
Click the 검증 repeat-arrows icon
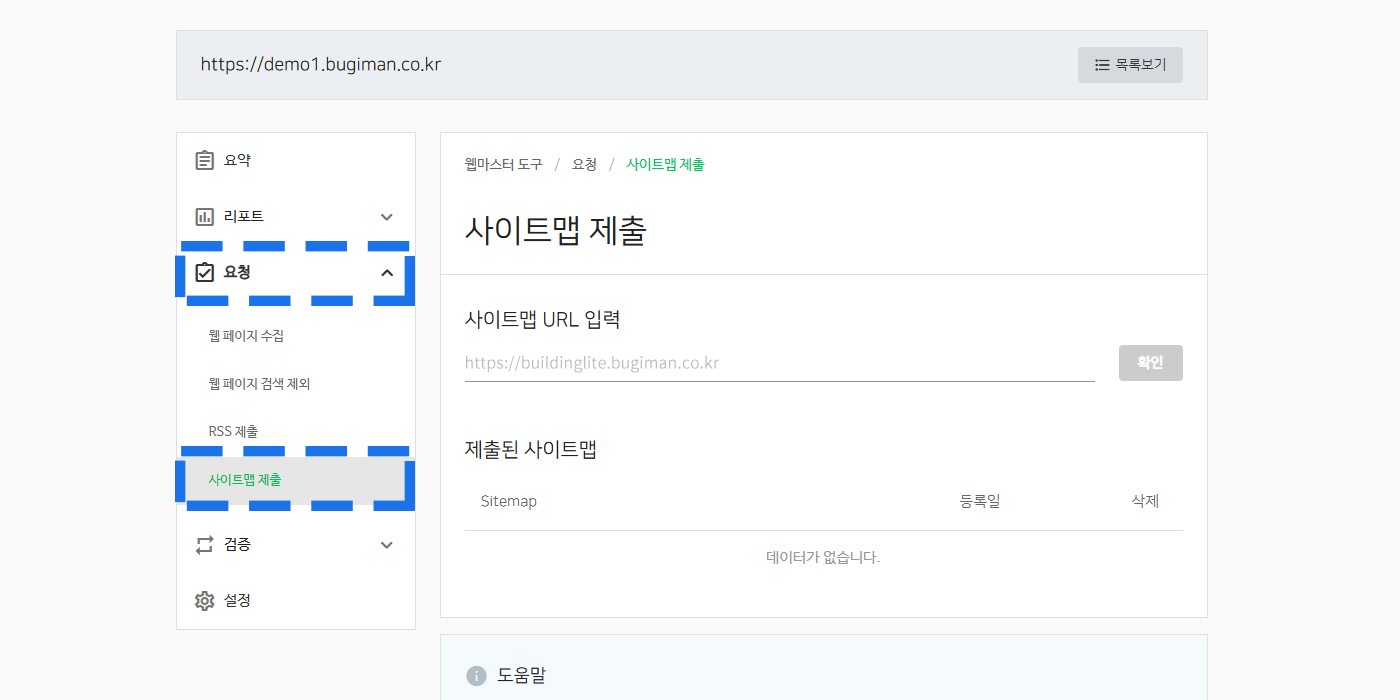click(x=204, y=544)
